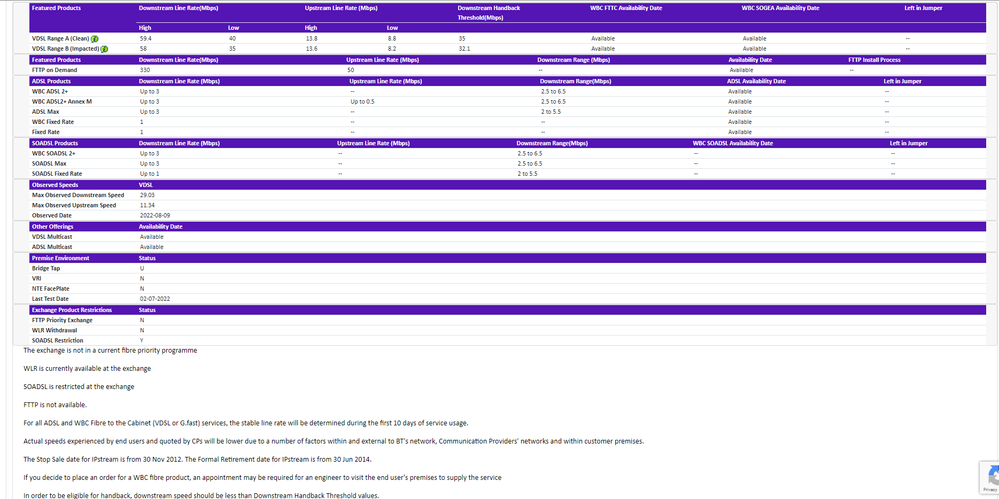Select the 'WBC Fixed Rate' row label
The image size is (999, 499).
[52, 122]
